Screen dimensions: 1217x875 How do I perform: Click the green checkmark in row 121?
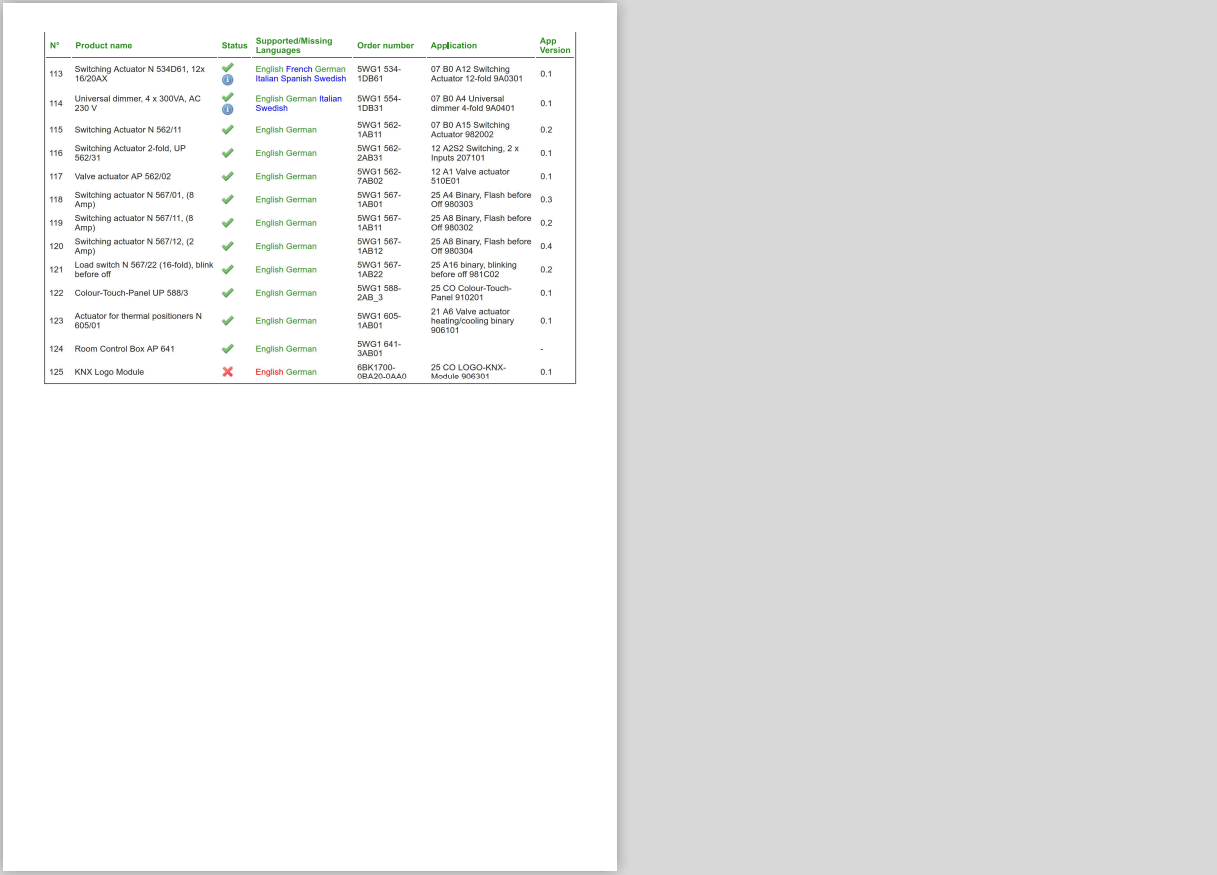tap(227, 270)
